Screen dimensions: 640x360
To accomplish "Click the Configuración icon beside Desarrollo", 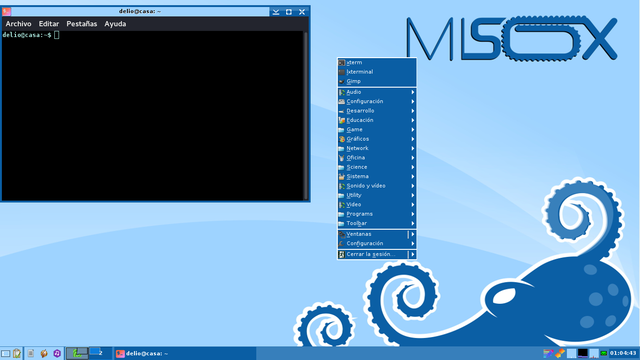I will click(342, 102).
